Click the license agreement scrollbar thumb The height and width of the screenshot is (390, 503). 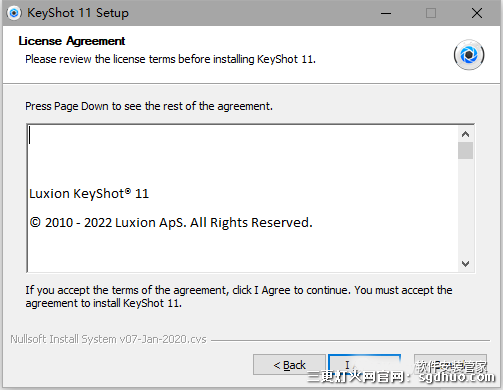pyautogui.click(x=465, y=151)
